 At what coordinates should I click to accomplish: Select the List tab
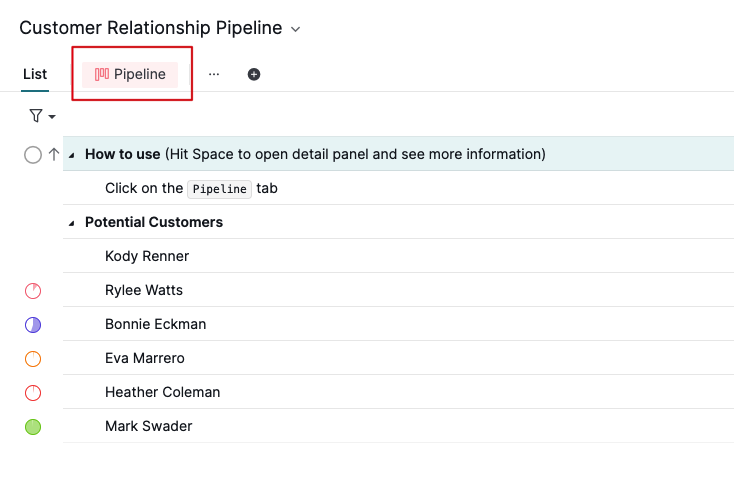pos(35,74)
